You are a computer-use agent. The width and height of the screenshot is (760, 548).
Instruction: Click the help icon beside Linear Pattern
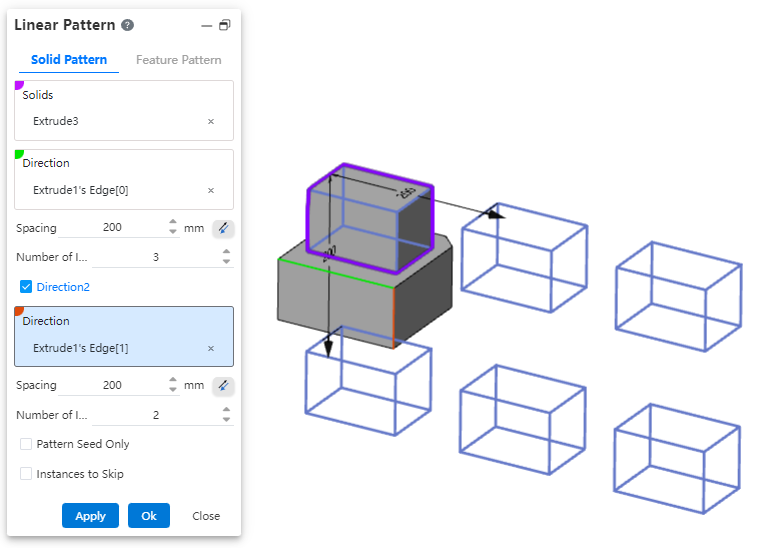click(127, 25)
